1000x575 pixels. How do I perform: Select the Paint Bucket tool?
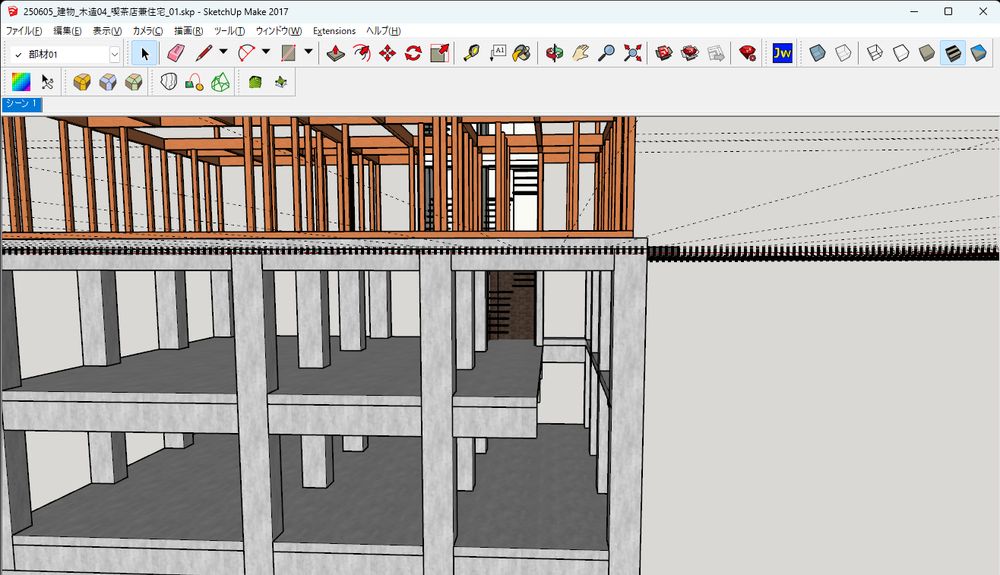coord(521,53)
